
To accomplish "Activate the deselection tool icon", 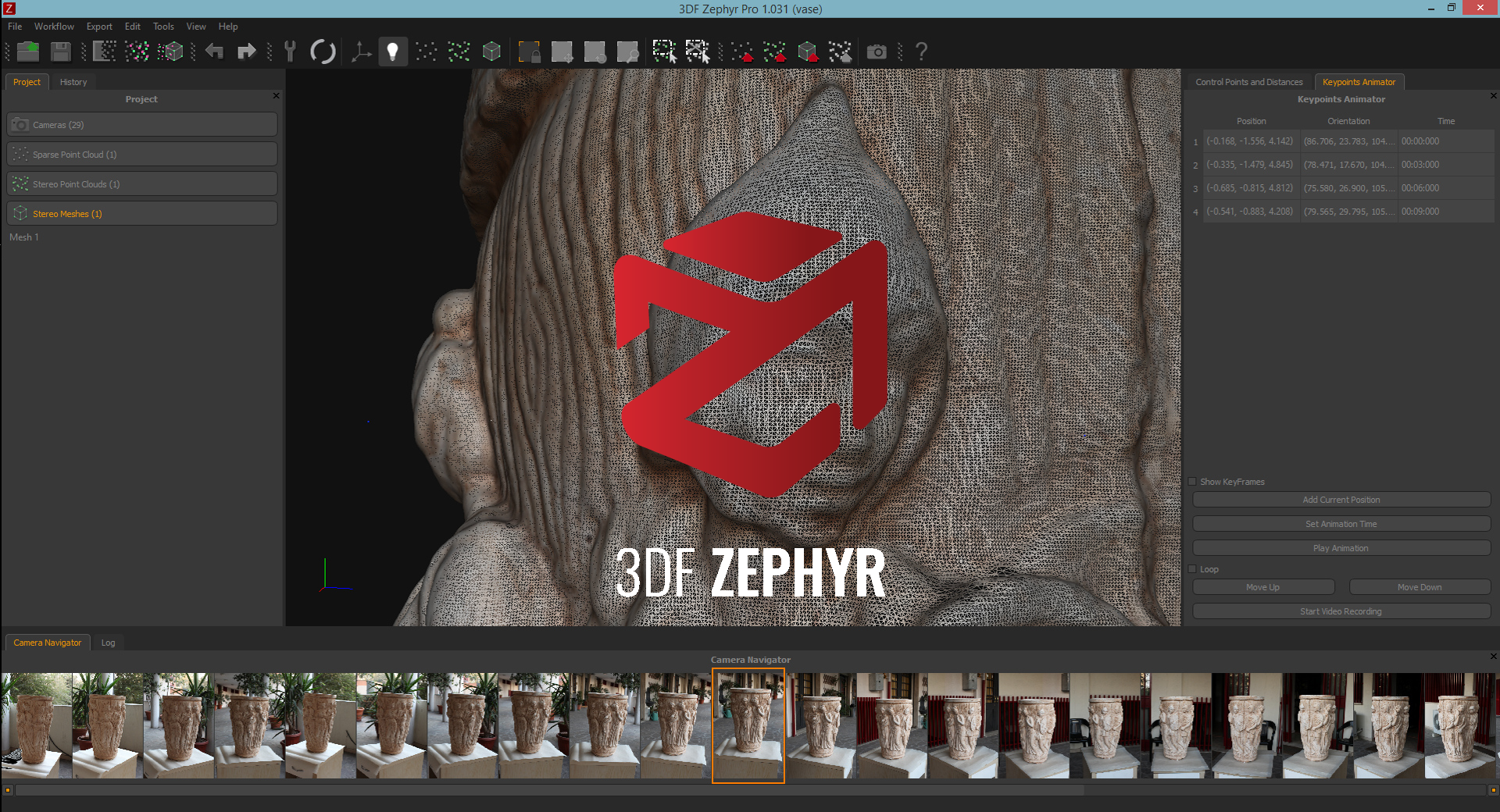I will pos(697,52).
